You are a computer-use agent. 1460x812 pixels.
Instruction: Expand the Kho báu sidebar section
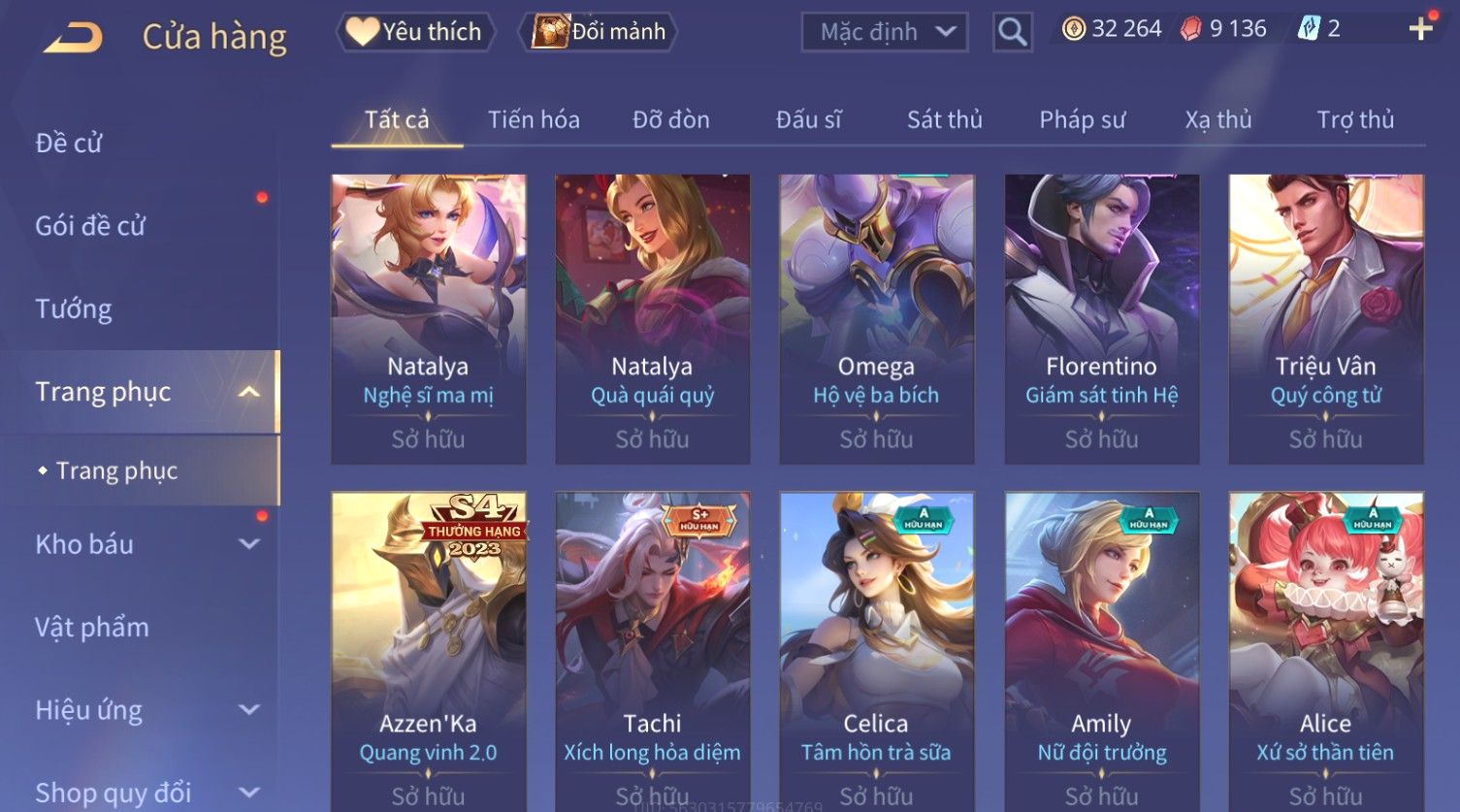point(249,544)
